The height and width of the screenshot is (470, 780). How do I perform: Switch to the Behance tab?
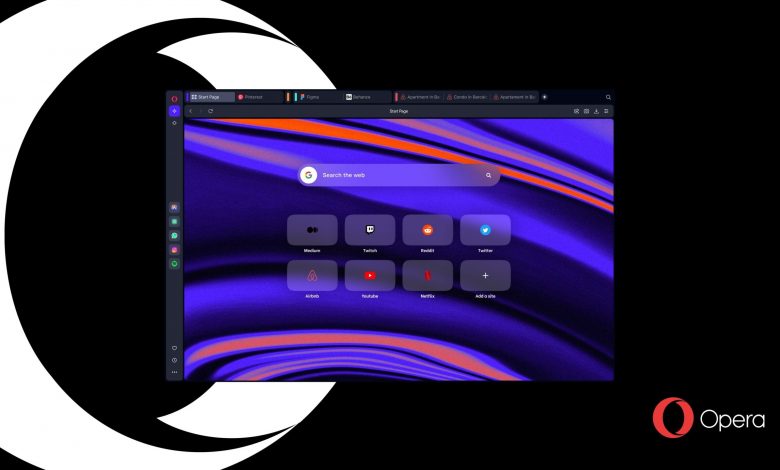[368, 97]
